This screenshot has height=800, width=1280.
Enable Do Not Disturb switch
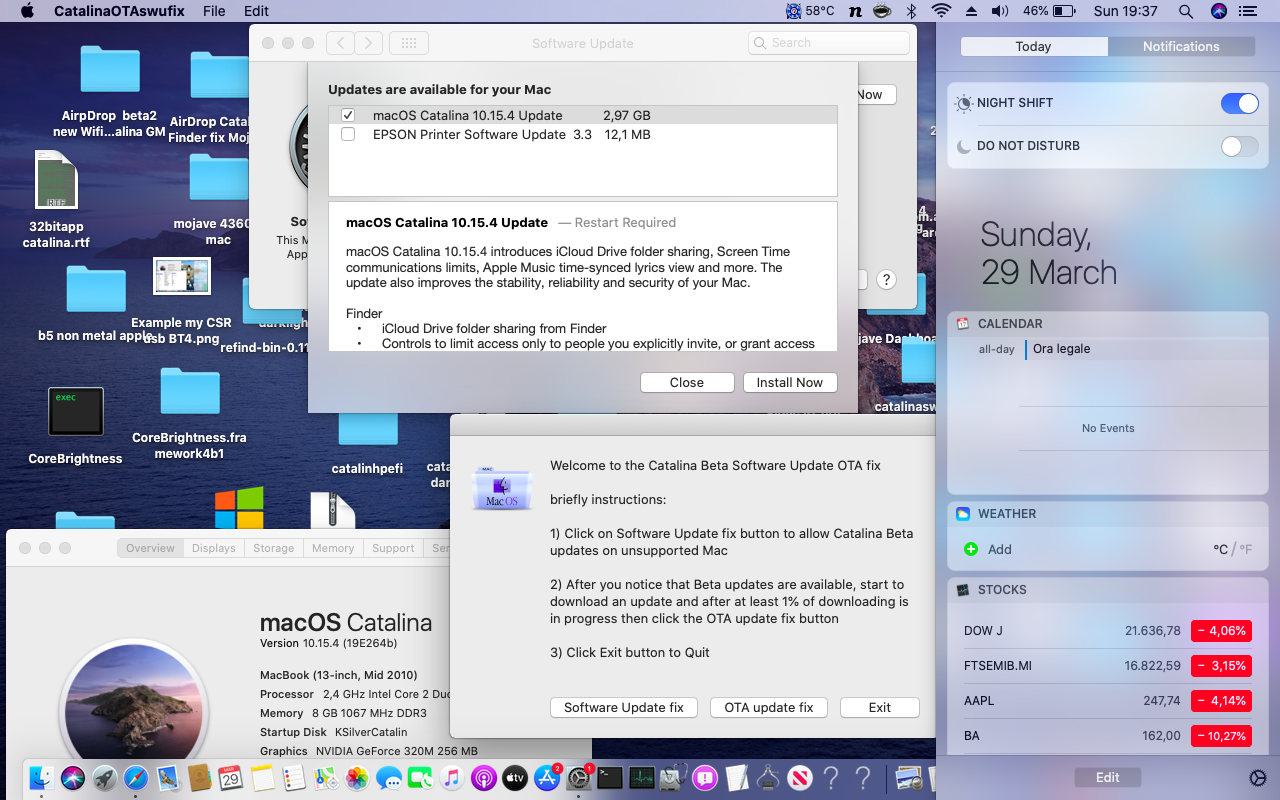(x=1240, y=146)
